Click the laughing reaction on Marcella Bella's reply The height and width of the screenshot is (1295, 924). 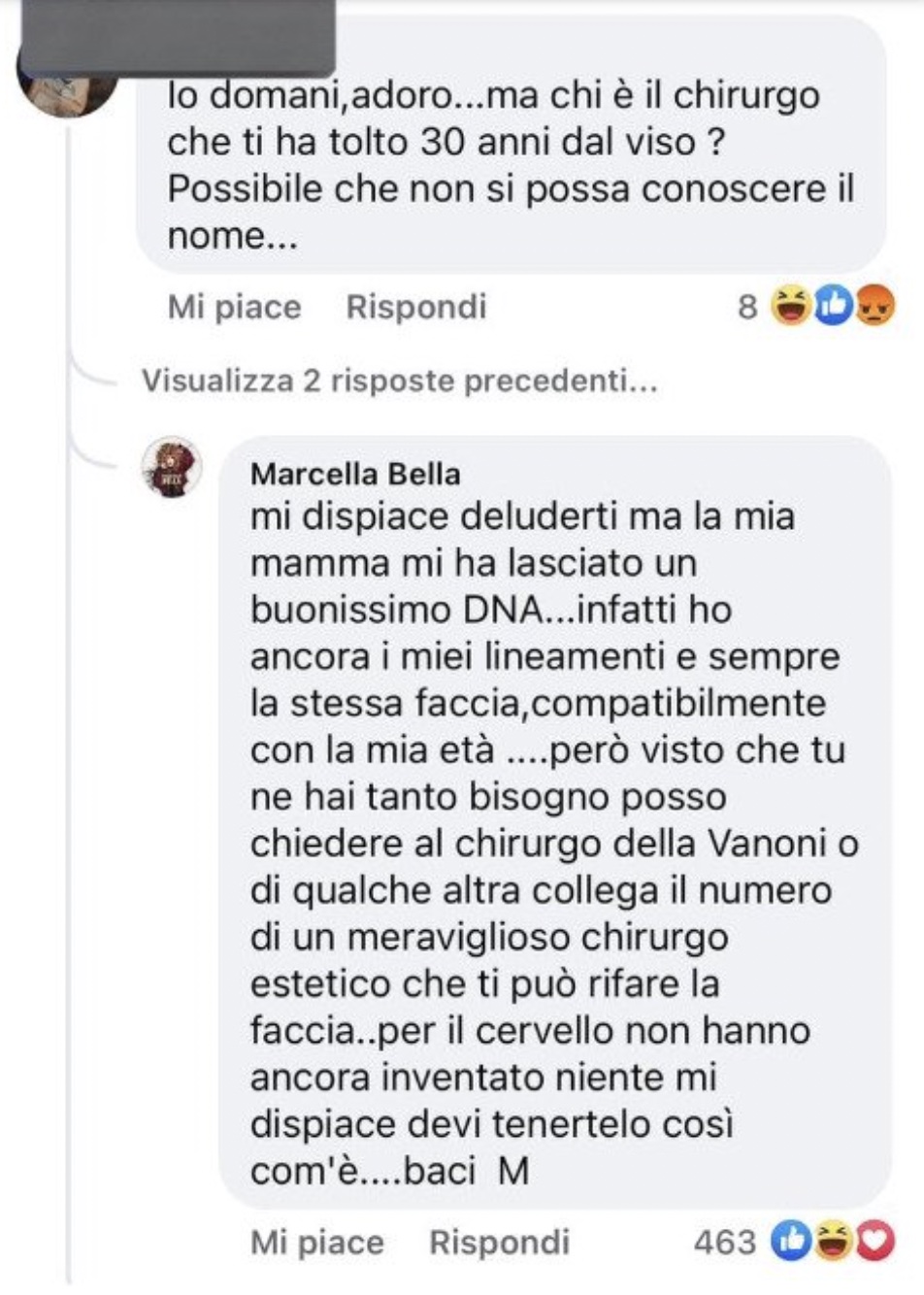[x=832, y=1241]
